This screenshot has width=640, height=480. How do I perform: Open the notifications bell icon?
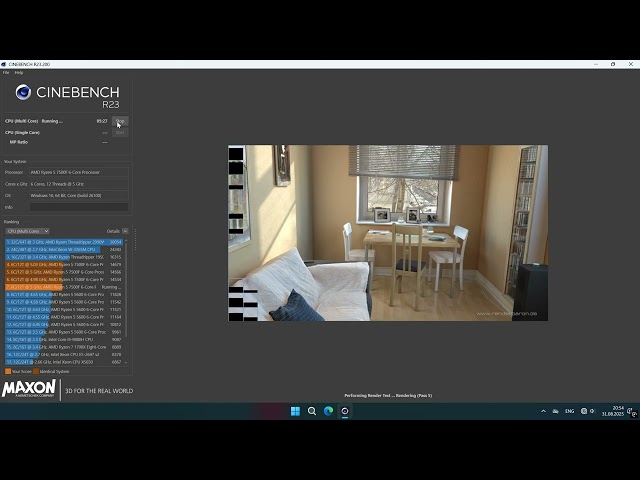pos(632,411)
